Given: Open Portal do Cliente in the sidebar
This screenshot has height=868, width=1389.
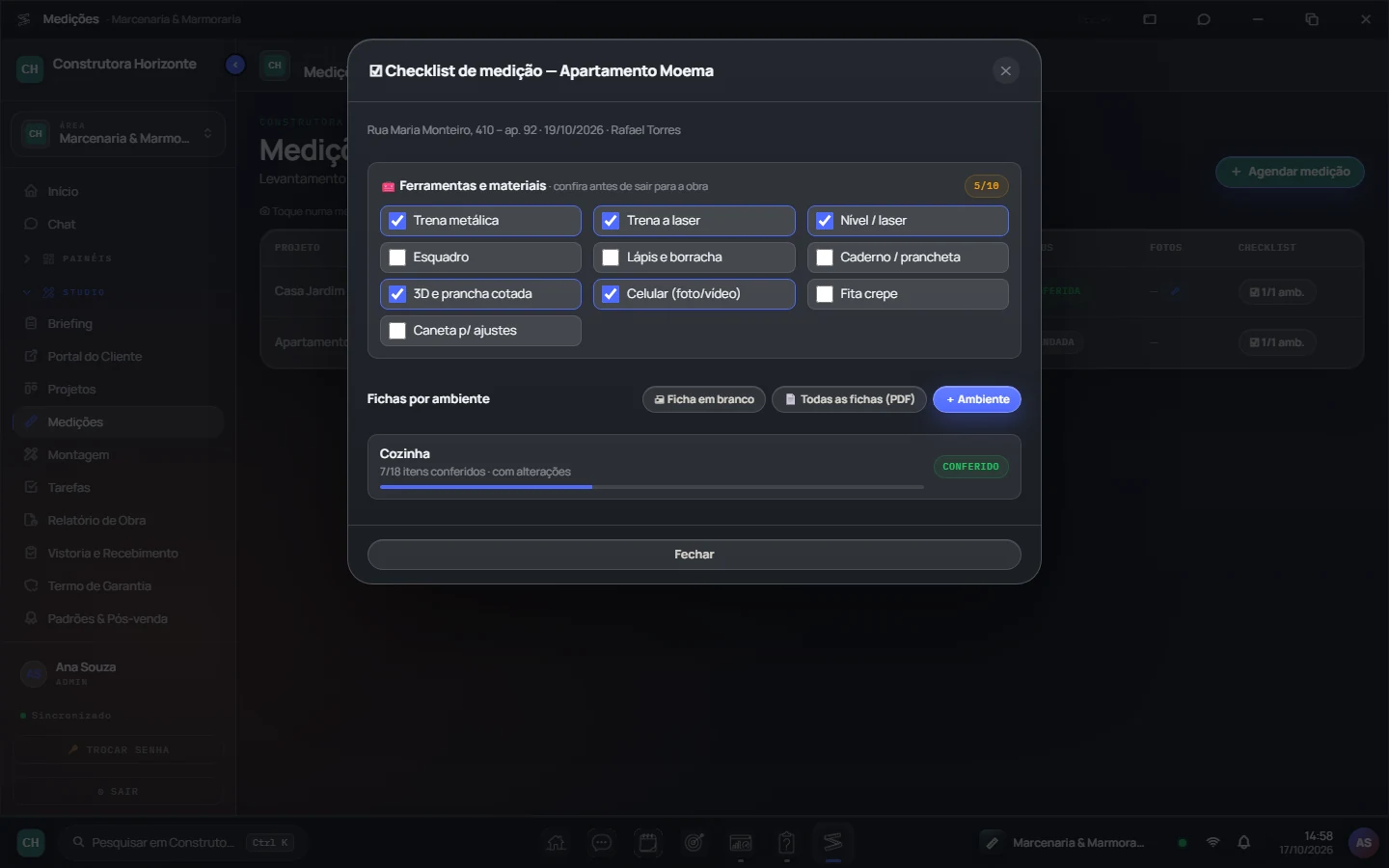Looking at the screenshot, I should 119,356.
